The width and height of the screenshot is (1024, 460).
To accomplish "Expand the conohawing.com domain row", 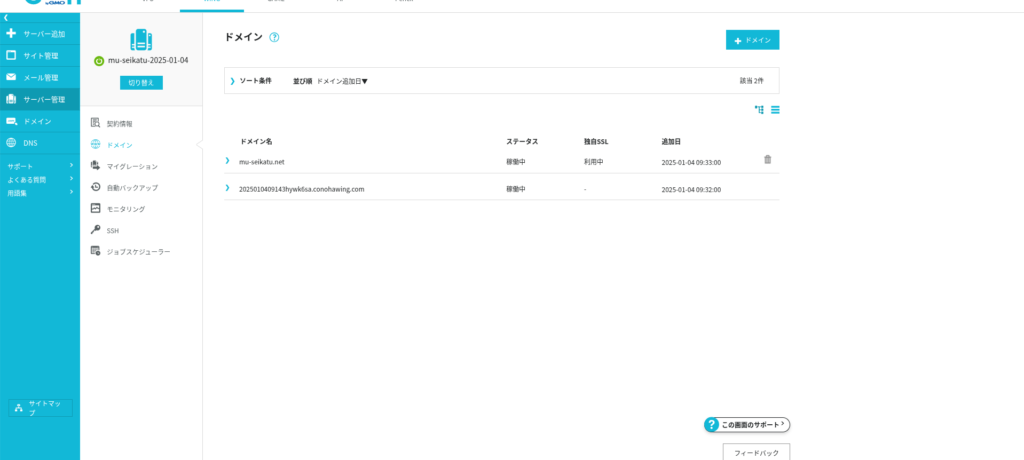I will click(227, 188).
